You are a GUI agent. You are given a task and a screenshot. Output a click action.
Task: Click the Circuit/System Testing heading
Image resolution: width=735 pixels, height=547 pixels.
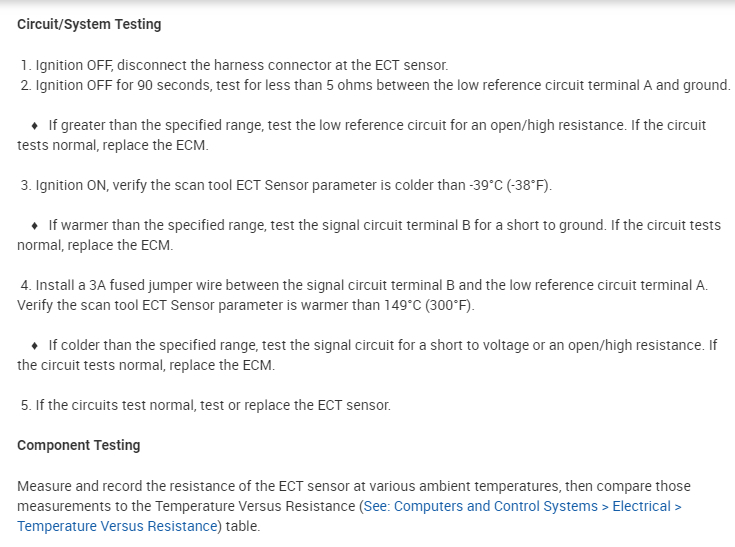coord(89,24)
